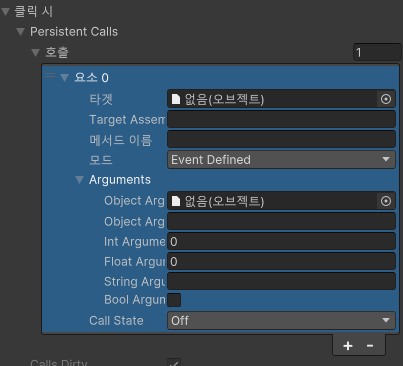Click the Call State label

(116, 321)
